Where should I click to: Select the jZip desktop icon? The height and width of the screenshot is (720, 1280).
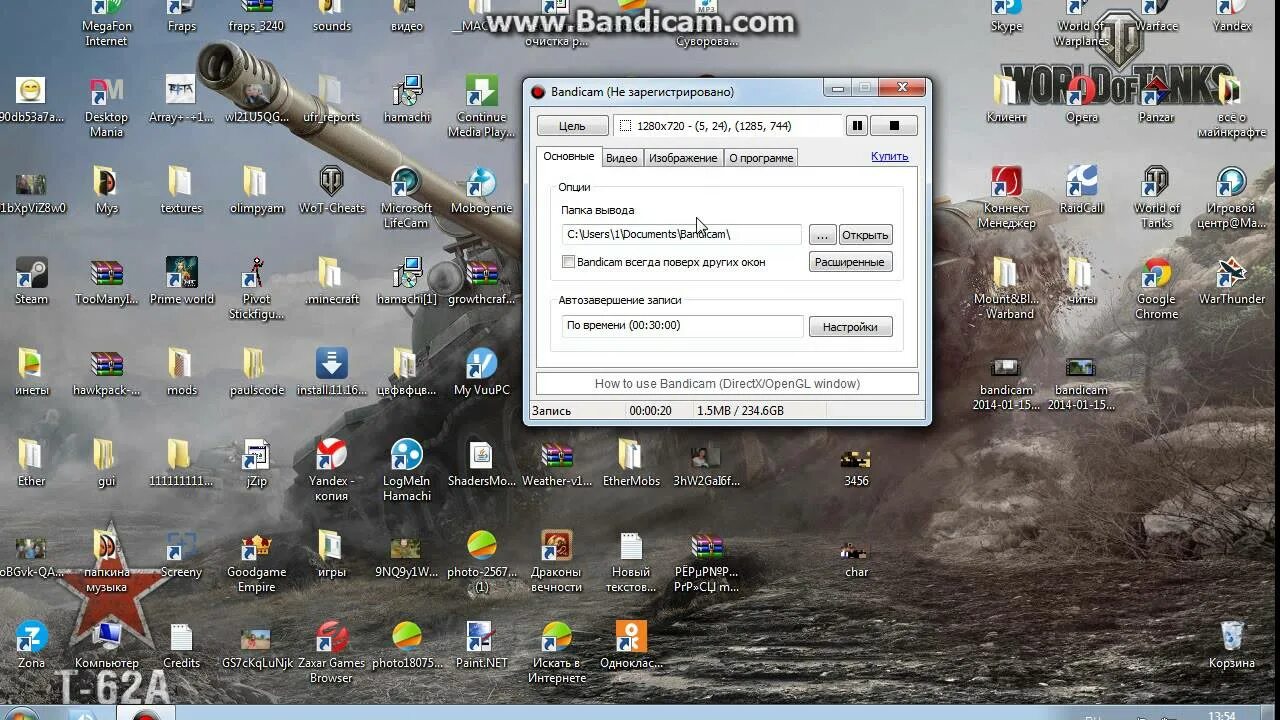256,463
